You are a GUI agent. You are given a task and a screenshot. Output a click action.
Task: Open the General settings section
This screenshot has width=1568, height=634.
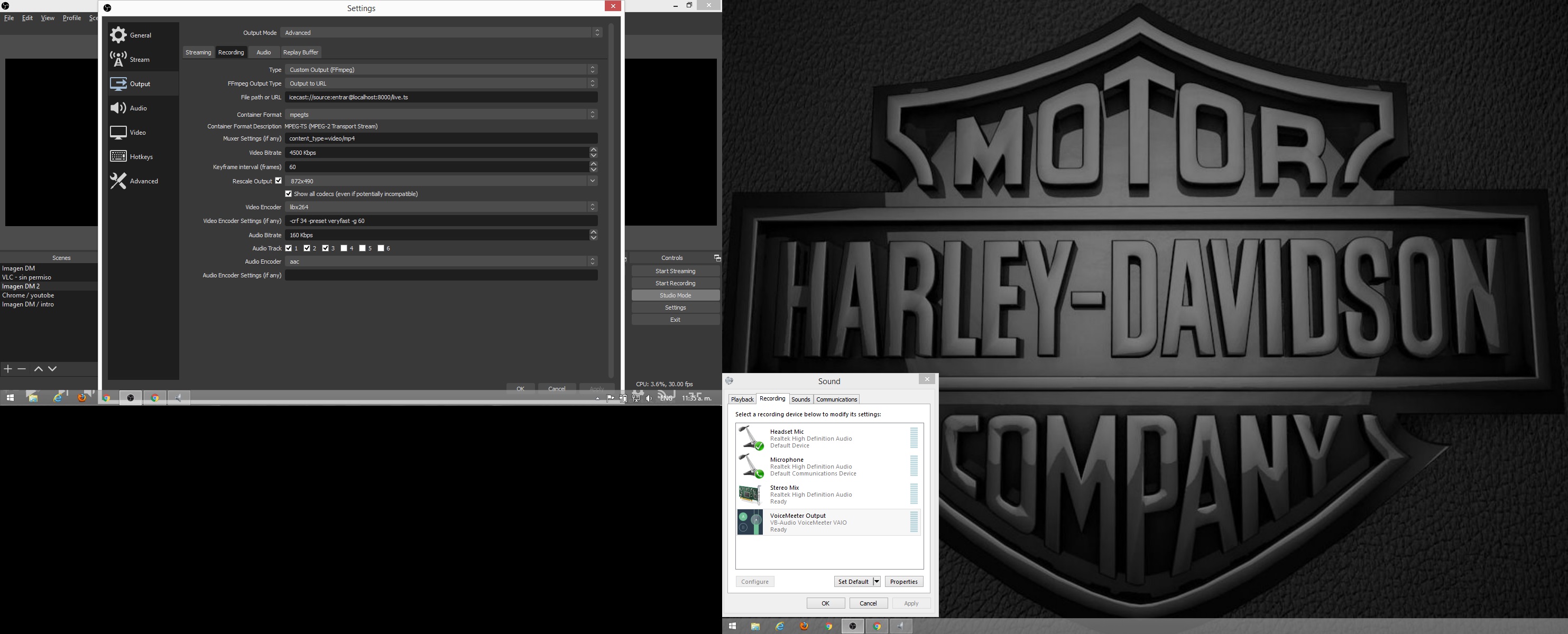click(x=140, y=35)
